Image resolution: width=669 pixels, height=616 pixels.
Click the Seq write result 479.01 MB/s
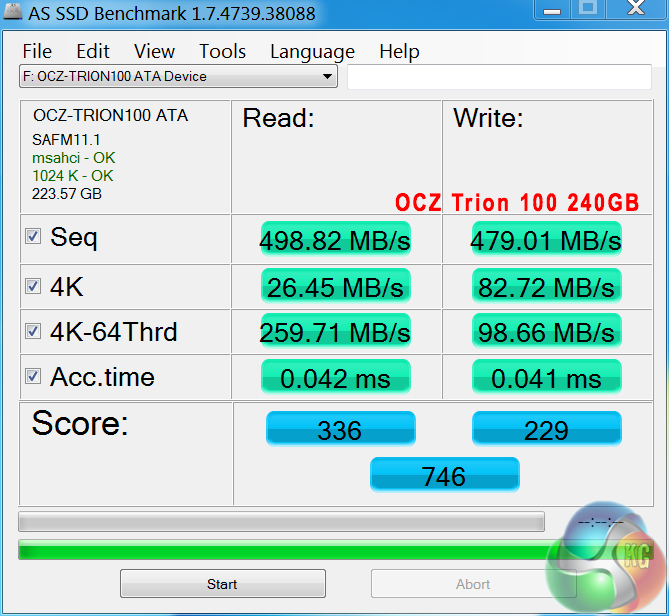pyautogui.click(x=547, y=239)
